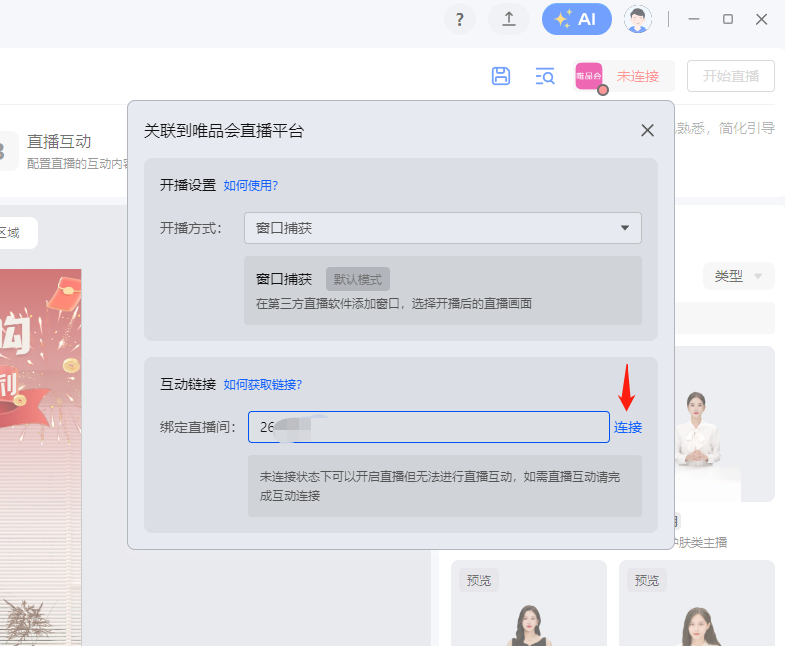785x646 pixels.
Task: Click the 未连接 connection status
Action: [x=638, y=76]
